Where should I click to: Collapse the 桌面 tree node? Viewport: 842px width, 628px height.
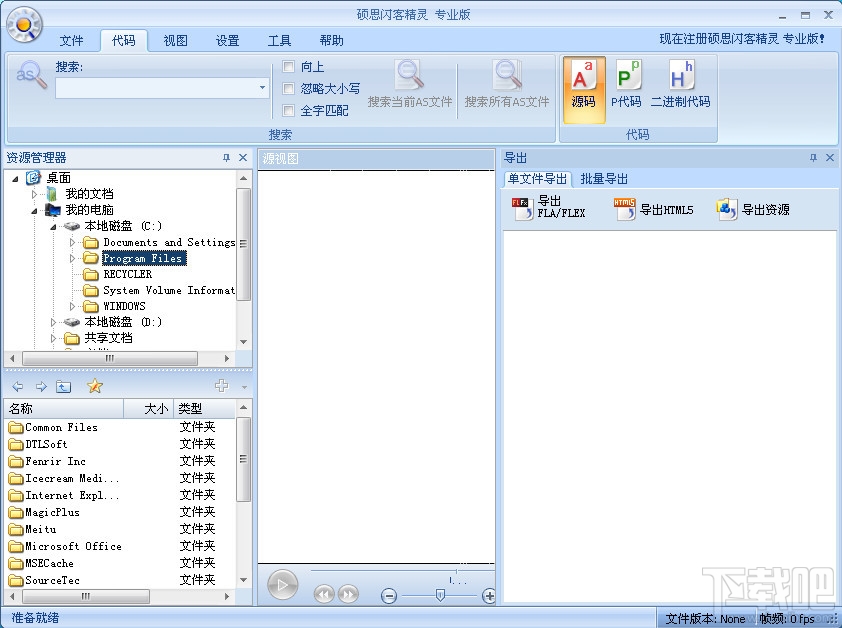pyautogui.click(x=15, y=179)
